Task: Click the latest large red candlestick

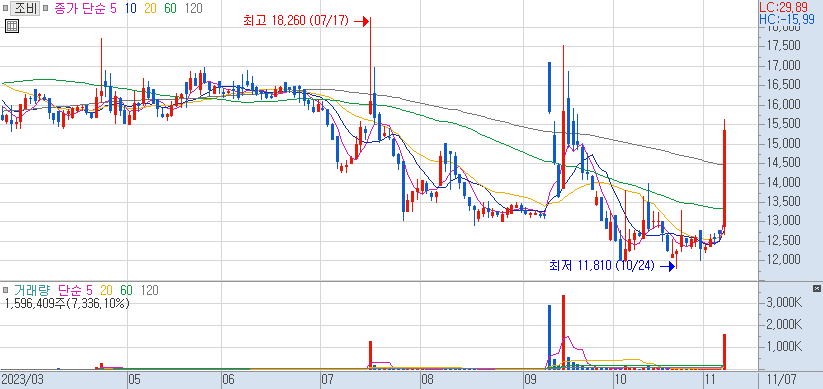Action: (724, 178)
